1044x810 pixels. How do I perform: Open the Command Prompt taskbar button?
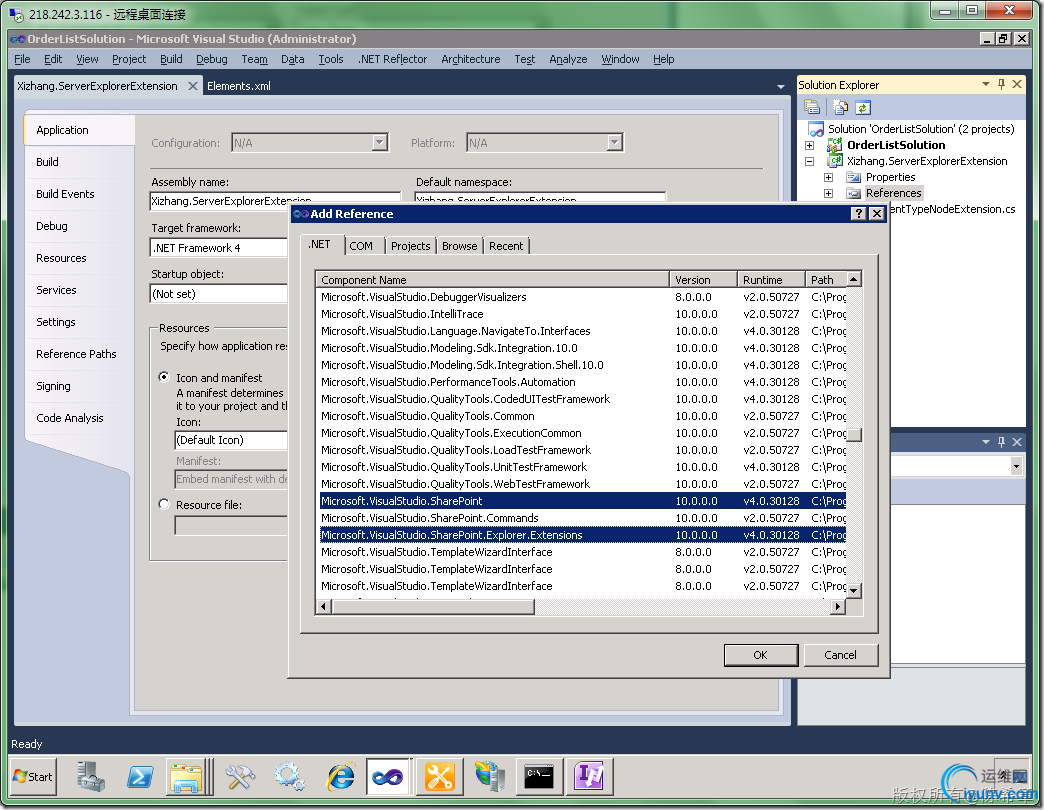[539, 777]
